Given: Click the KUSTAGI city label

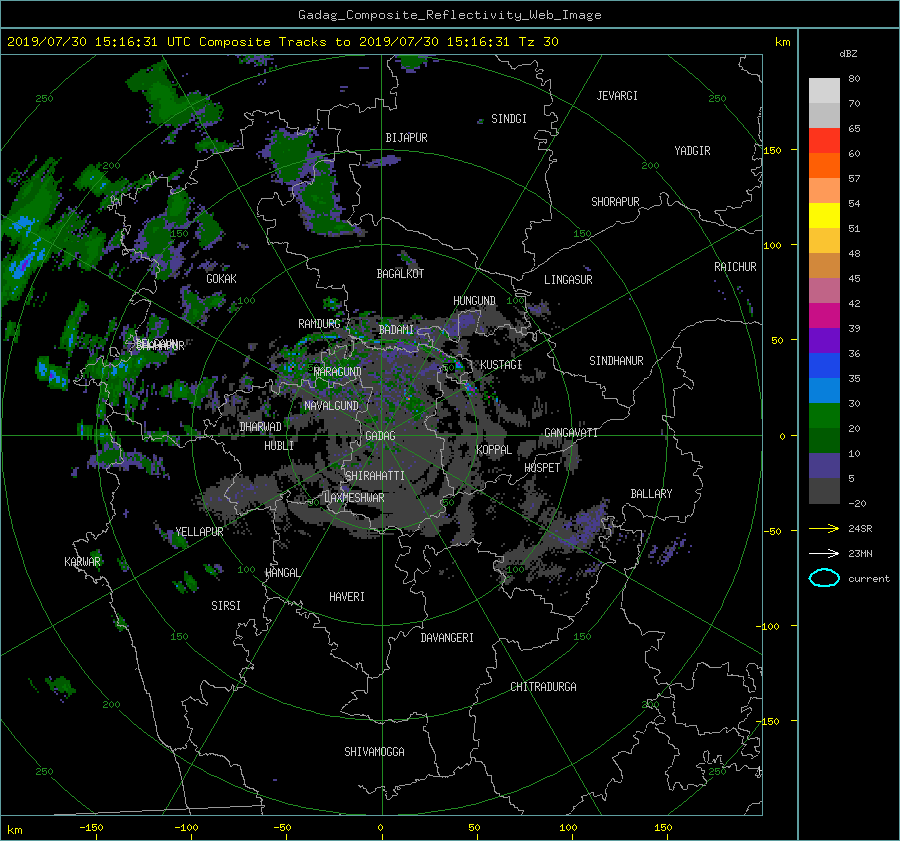Looking at the screenshot, I should (501, 365).
